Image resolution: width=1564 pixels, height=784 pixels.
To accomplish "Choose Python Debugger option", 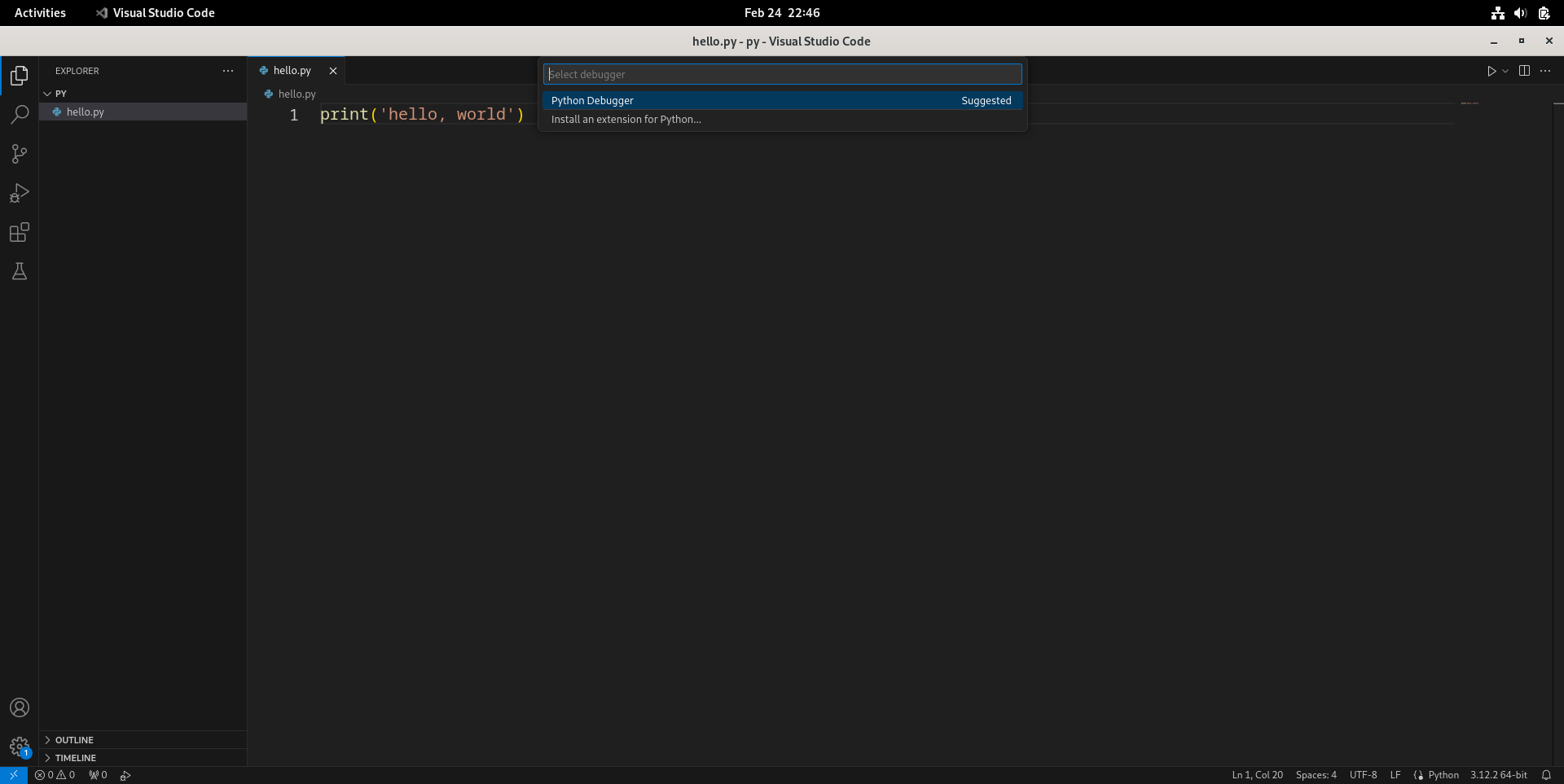I will pyautogui.click(x=782, y=100).
